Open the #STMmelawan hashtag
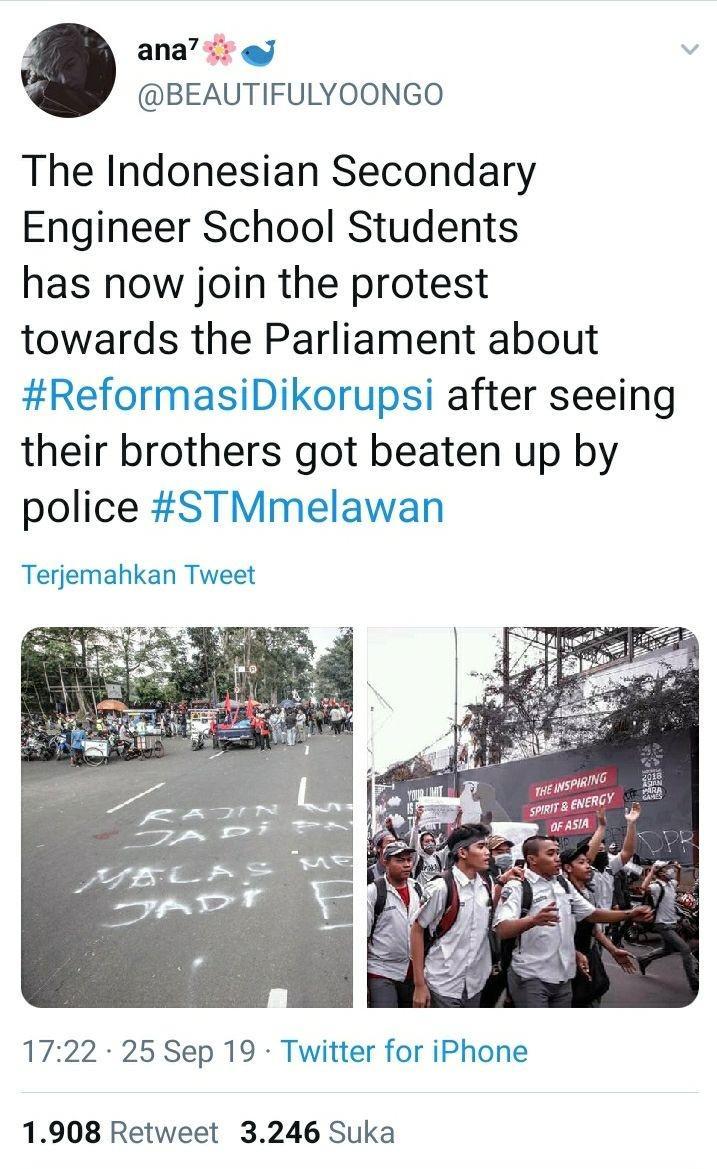The width and height of the screenshot is (717, 1169). pyautogui.click(x=297, y=507)
